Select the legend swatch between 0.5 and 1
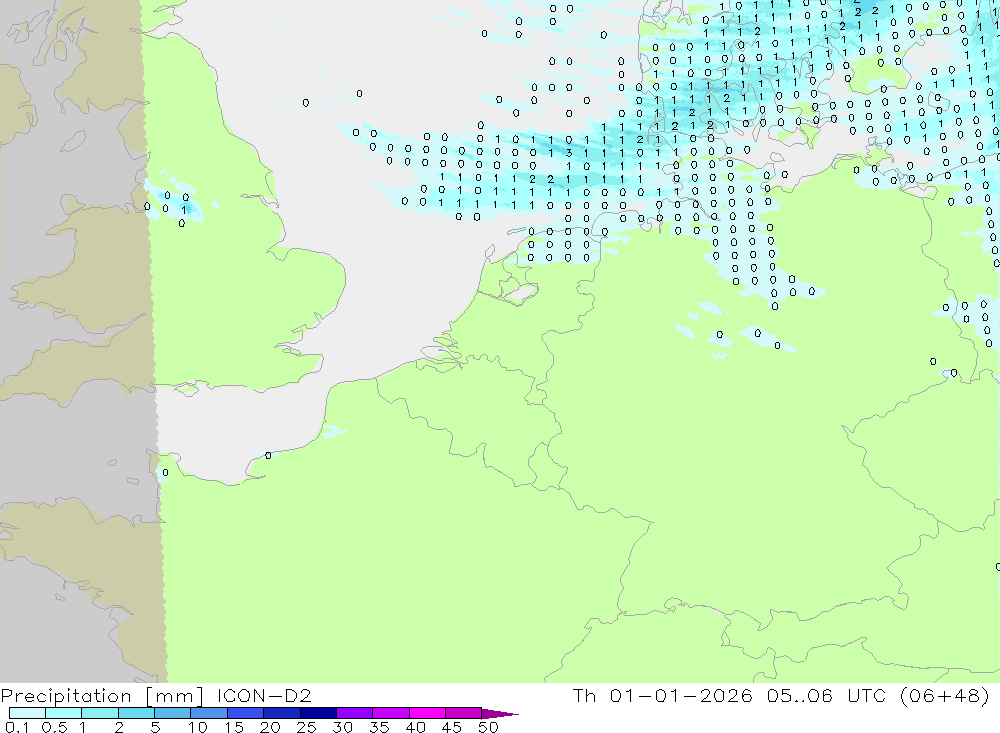The image size is (1000, 733). click(64, 713)
